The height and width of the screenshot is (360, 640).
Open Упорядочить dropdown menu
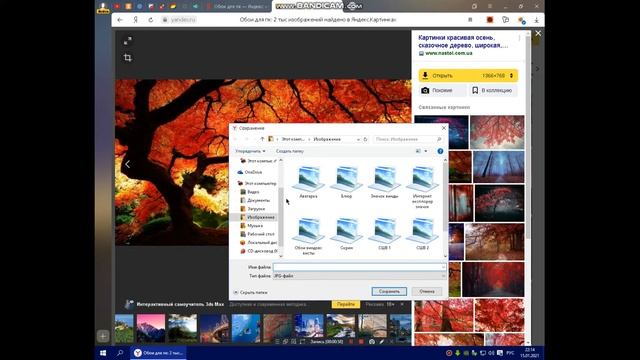pos(250,151)
